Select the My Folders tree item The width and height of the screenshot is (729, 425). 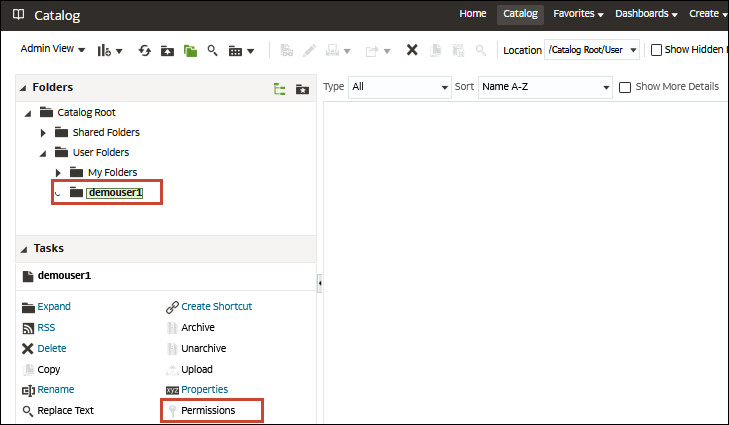click(x=113, y=173)
